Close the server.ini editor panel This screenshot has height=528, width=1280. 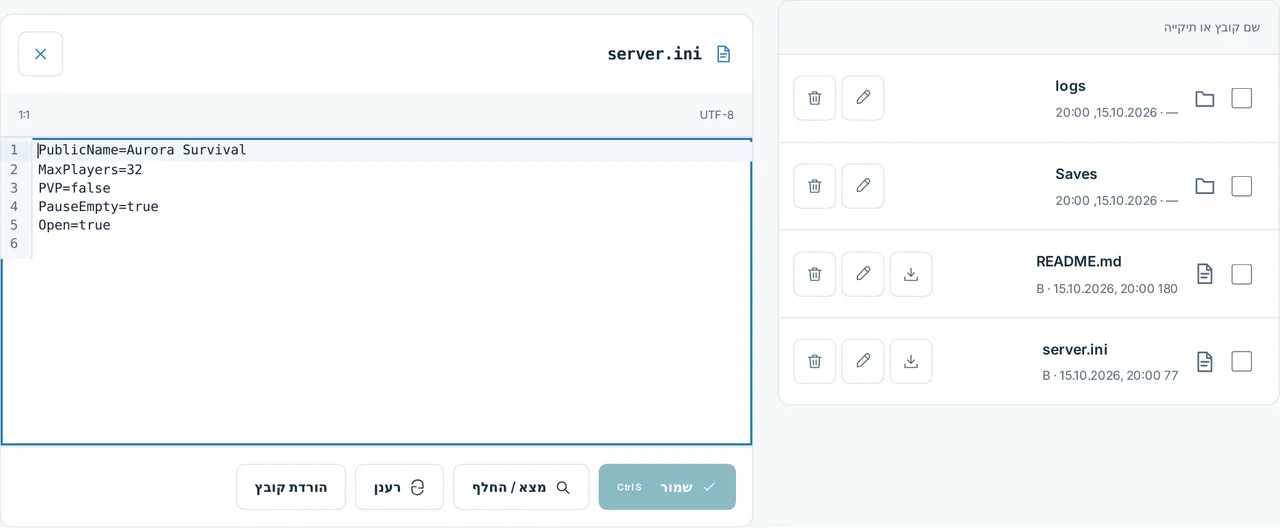pyautogui.click(x=41, y=54)
